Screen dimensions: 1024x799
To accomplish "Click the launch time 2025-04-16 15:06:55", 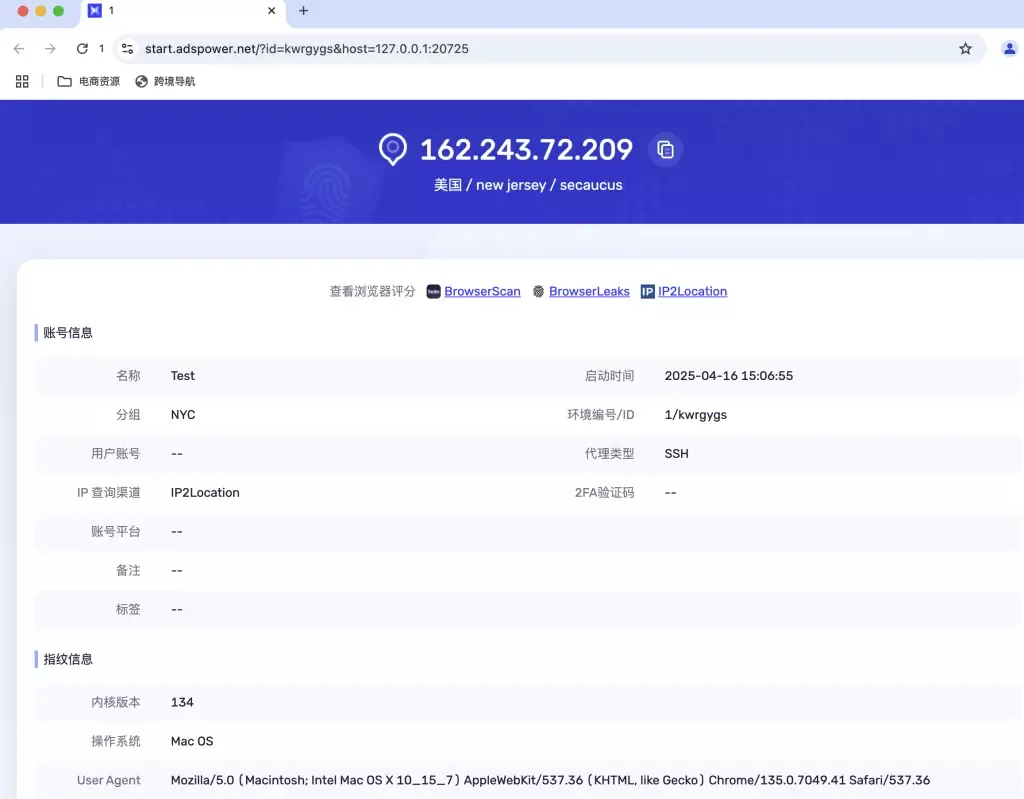I will (x=729, y=376).
